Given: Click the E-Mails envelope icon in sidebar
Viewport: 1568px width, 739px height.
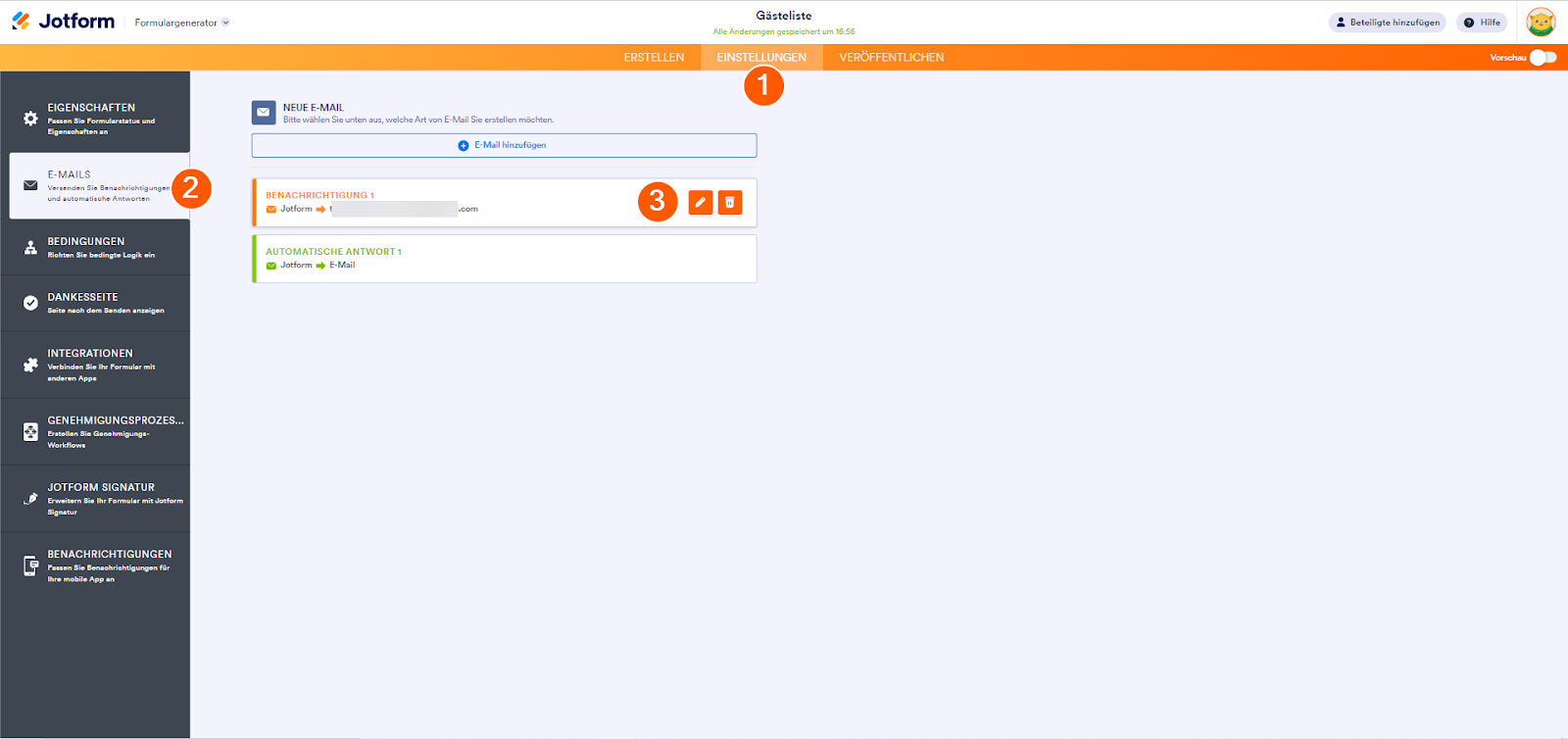Looking at the screenshot, I should coord(30,185).
